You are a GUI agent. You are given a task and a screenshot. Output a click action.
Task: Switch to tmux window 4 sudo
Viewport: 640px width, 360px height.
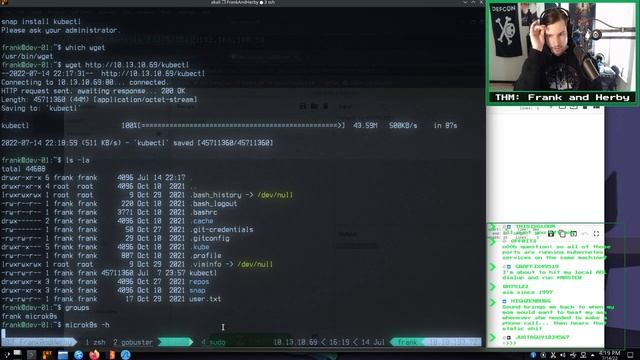[213, 342]
